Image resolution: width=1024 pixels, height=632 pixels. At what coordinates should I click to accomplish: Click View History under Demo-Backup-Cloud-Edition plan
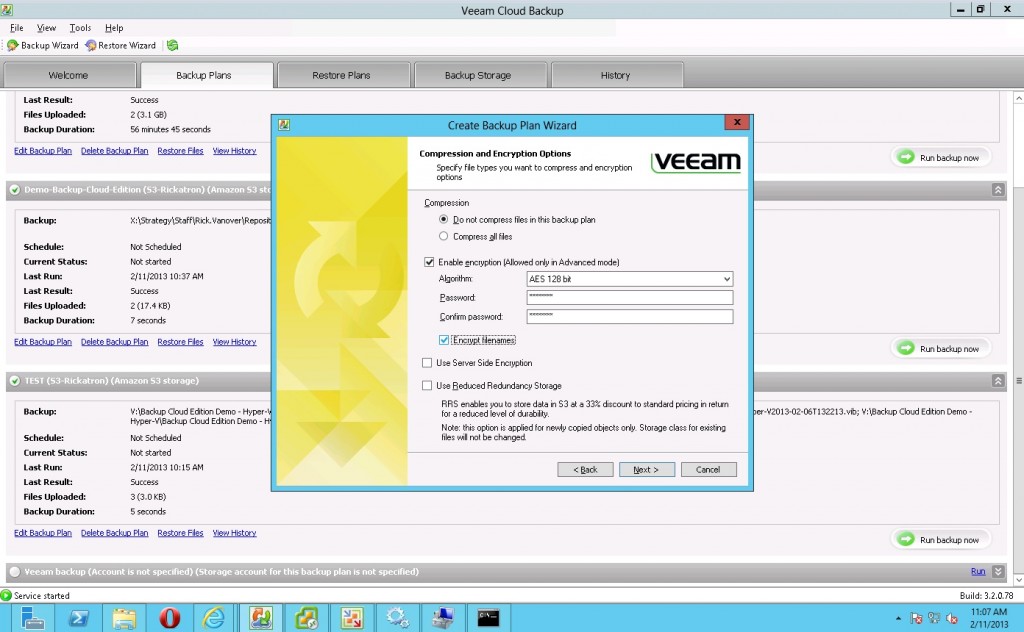234,341
